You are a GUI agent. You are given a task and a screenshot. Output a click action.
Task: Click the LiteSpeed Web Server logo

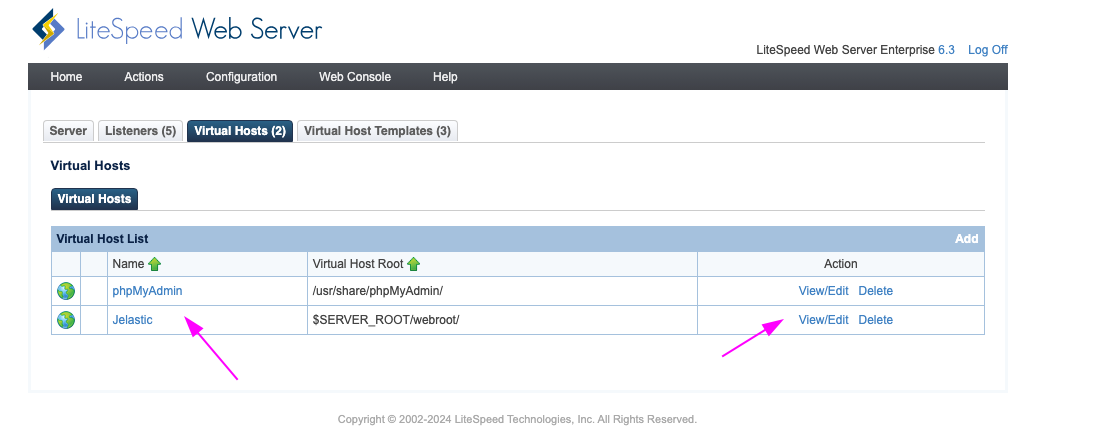(178, 31)
